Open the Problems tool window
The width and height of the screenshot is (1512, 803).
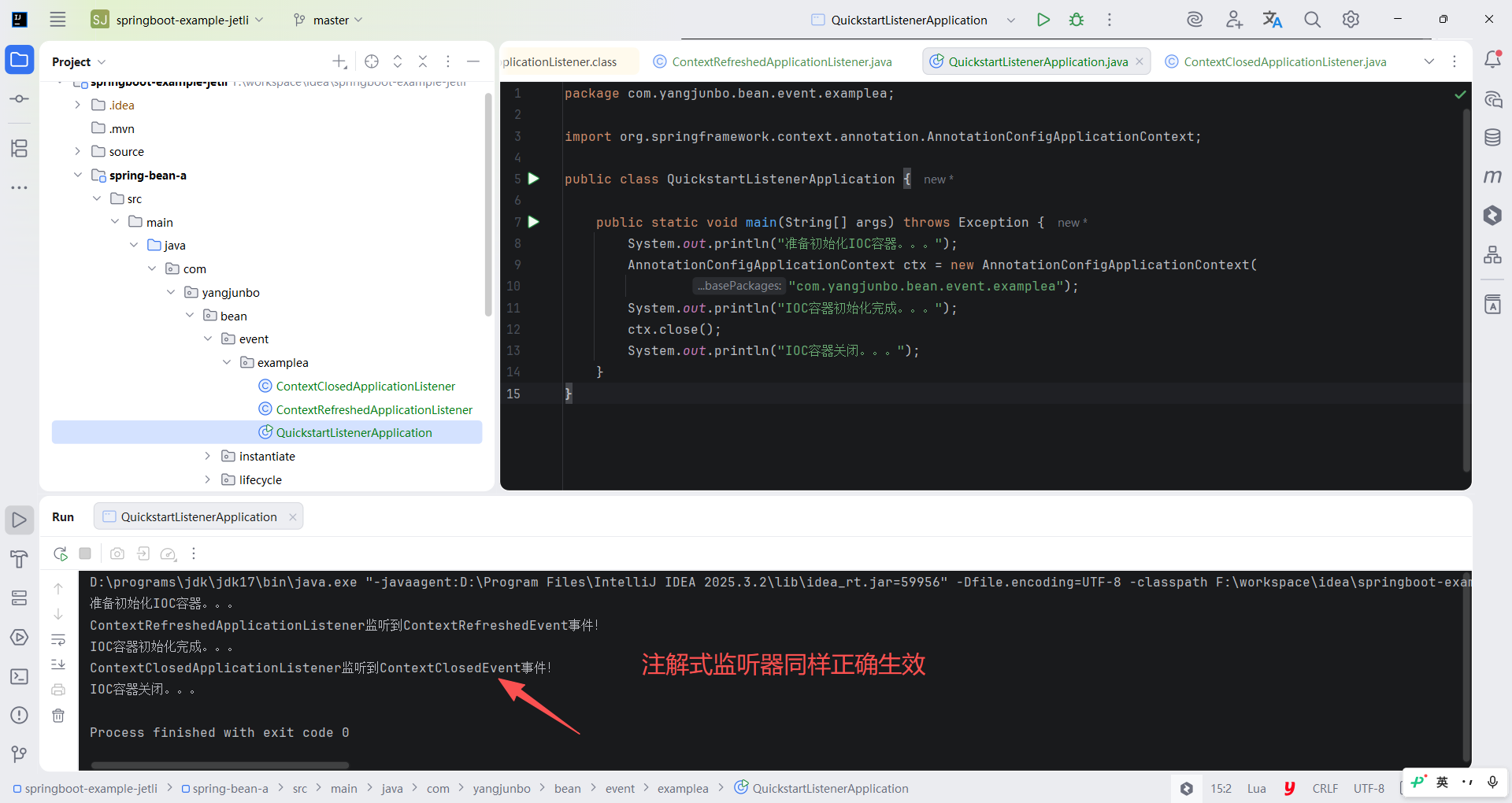[20, 715]
